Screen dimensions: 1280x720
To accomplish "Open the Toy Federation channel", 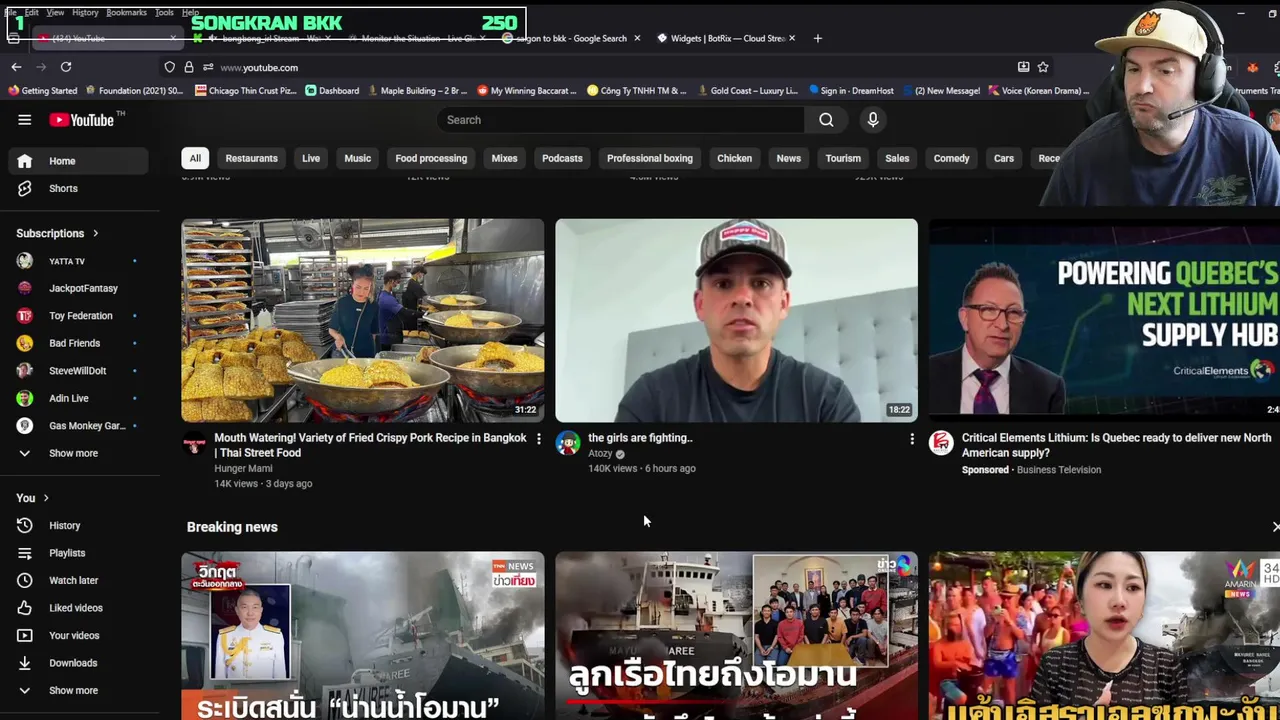I will point(78,316).
